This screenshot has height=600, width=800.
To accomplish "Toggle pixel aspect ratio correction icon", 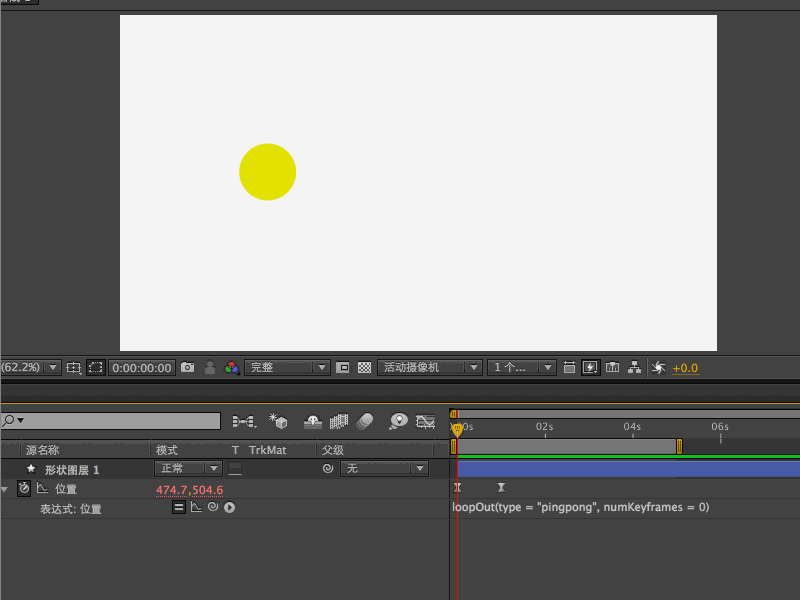I will [569, 367].
